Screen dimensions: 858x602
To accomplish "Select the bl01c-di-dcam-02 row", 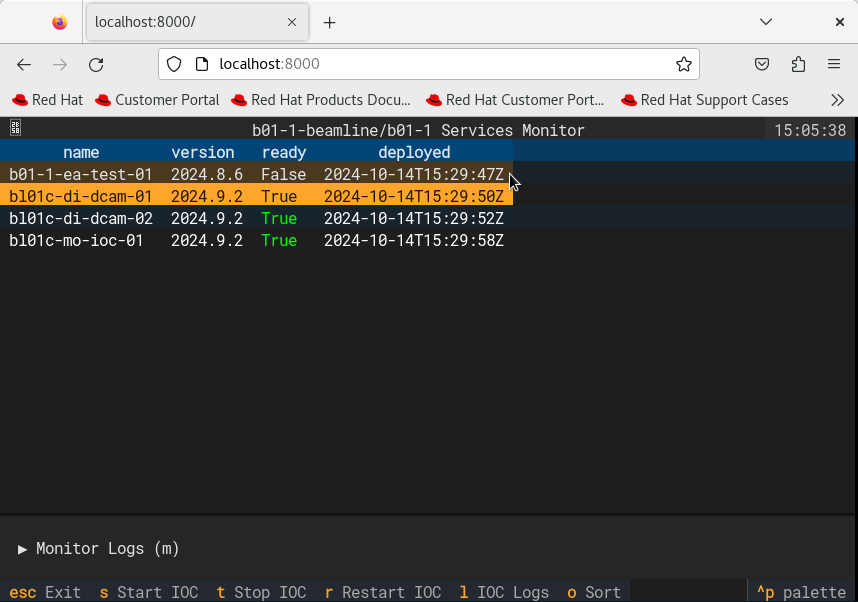I will 257,218.
